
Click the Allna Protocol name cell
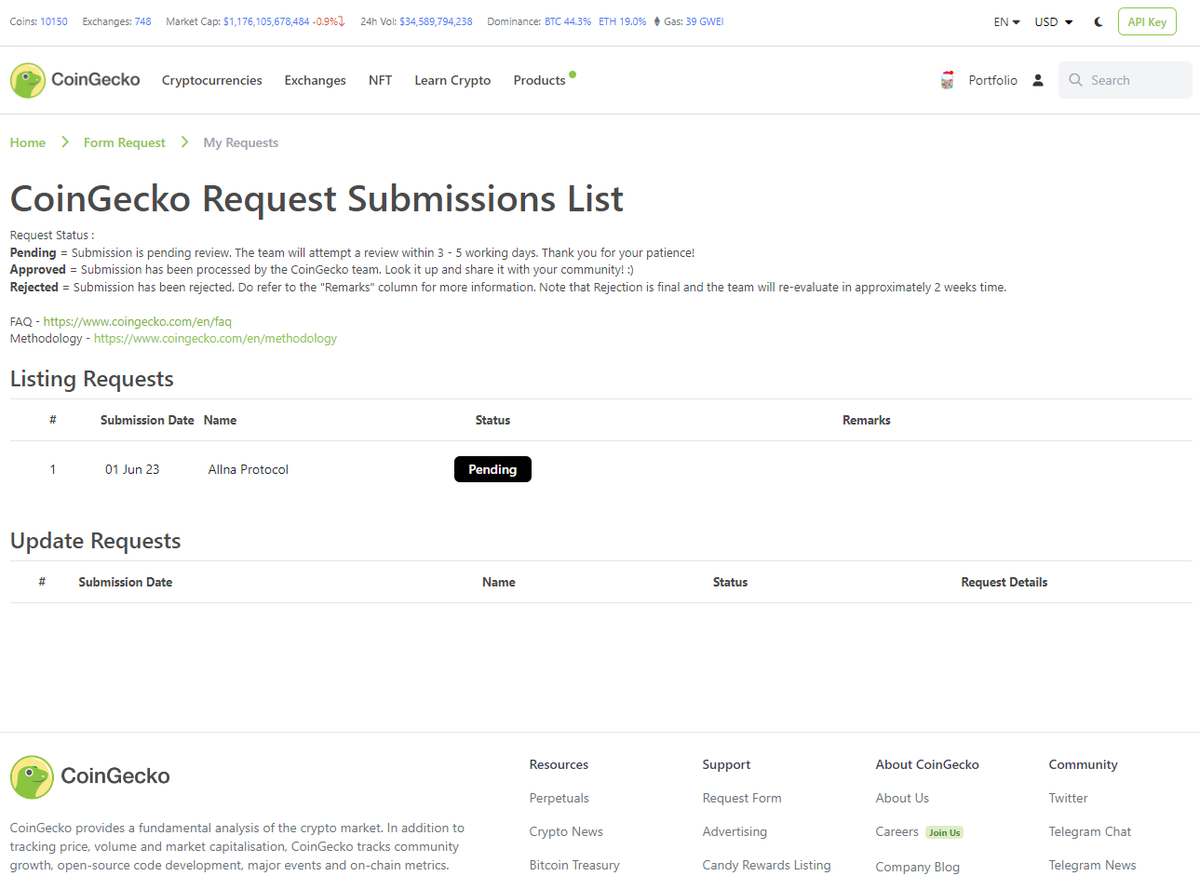248,470
